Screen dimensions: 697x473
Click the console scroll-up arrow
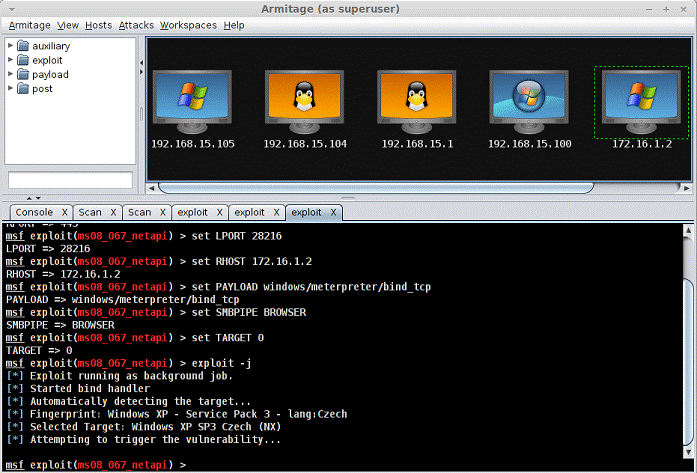688,230
